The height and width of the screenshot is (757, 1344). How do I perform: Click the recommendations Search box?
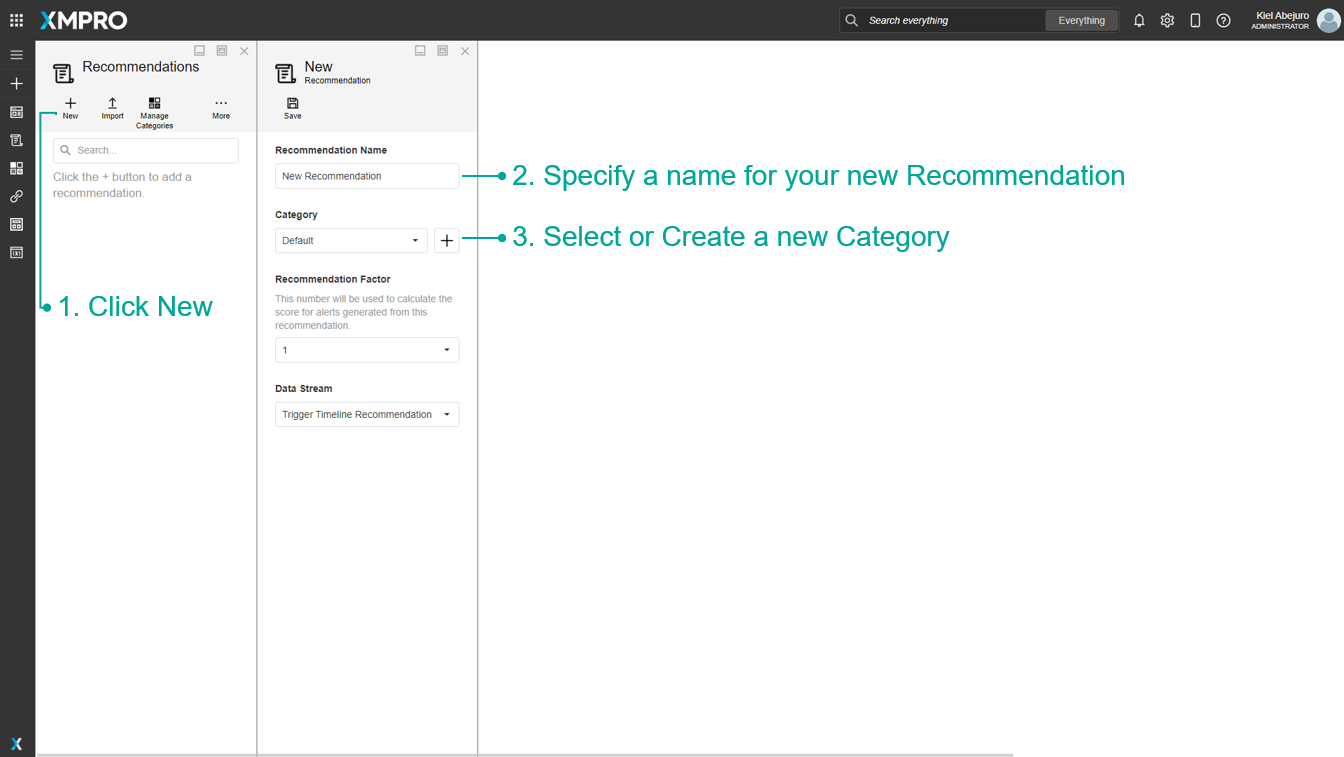(x=146, y=150)
